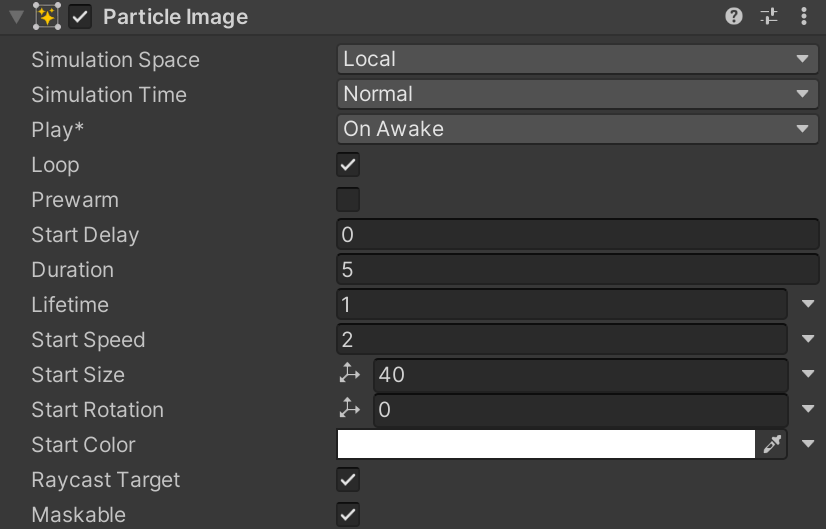Click the white Start Color swatch
This screenshot has width=826, height=529.
[546, 444]
